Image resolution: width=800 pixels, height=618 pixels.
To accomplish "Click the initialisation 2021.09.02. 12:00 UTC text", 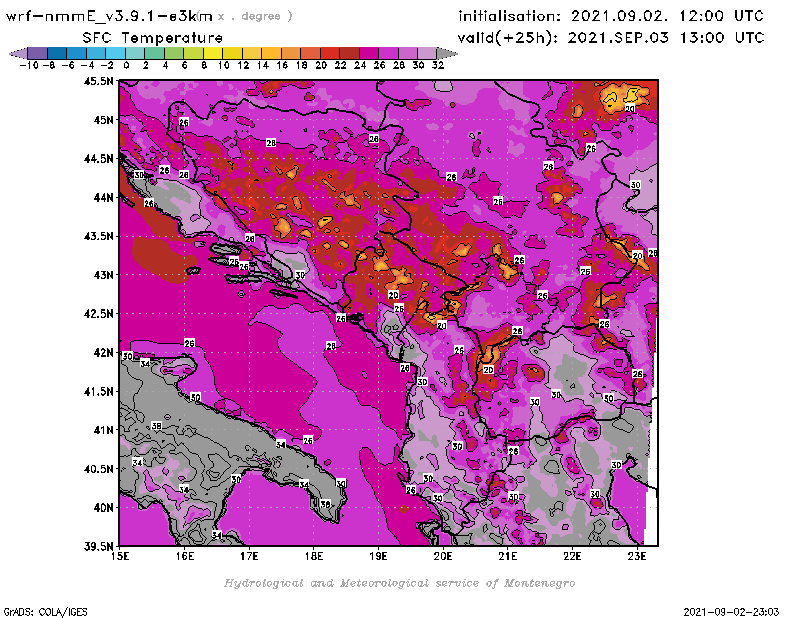I will [x=611, y=16].
